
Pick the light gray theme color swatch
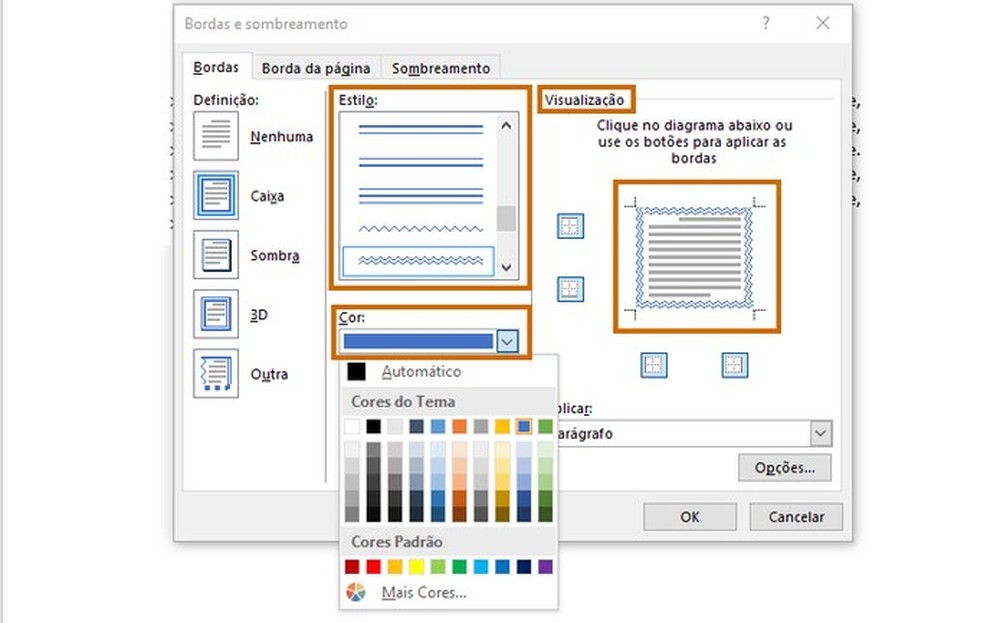pyautogui.click(x=395, y=427)
